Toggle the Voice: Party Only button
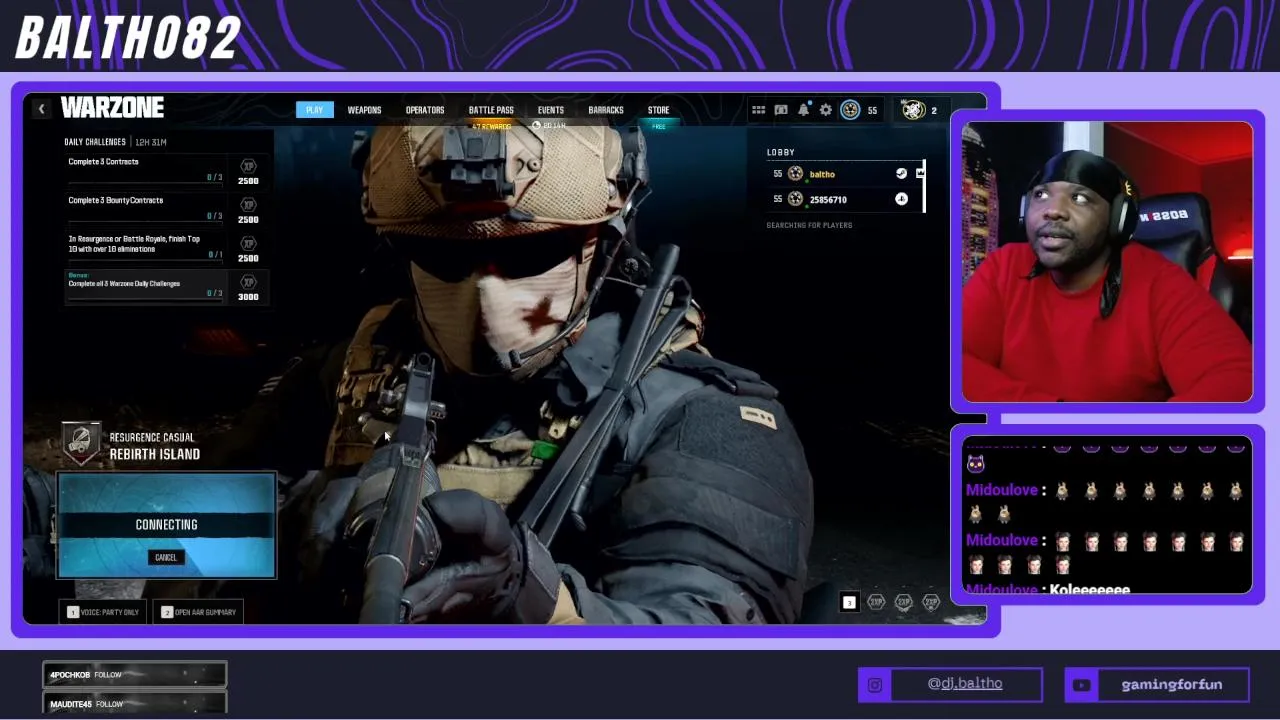The height and width of the screenshot is (720, 1280). [x=104, y=612]
